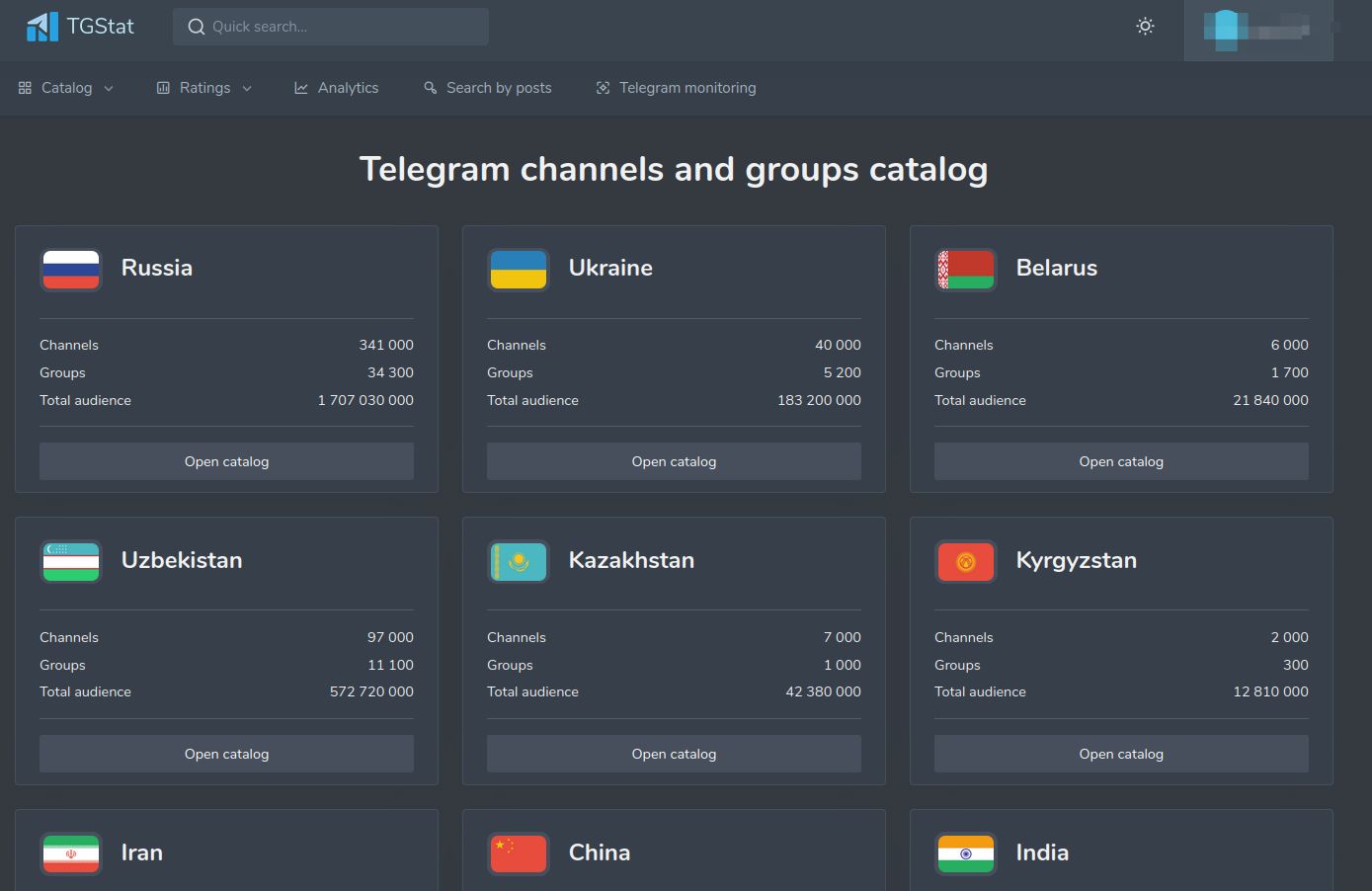Click the Kazakhstan country title
Image resolution: width=1372 pixels, height=891 pixels.
[631, 560]
